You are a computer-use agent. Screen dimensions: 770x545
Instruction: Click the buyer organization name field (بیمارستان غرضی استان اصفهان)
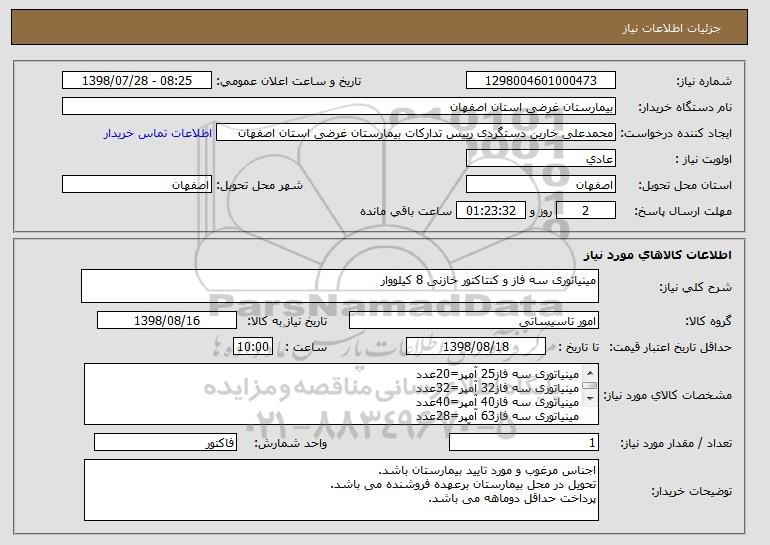339,107
